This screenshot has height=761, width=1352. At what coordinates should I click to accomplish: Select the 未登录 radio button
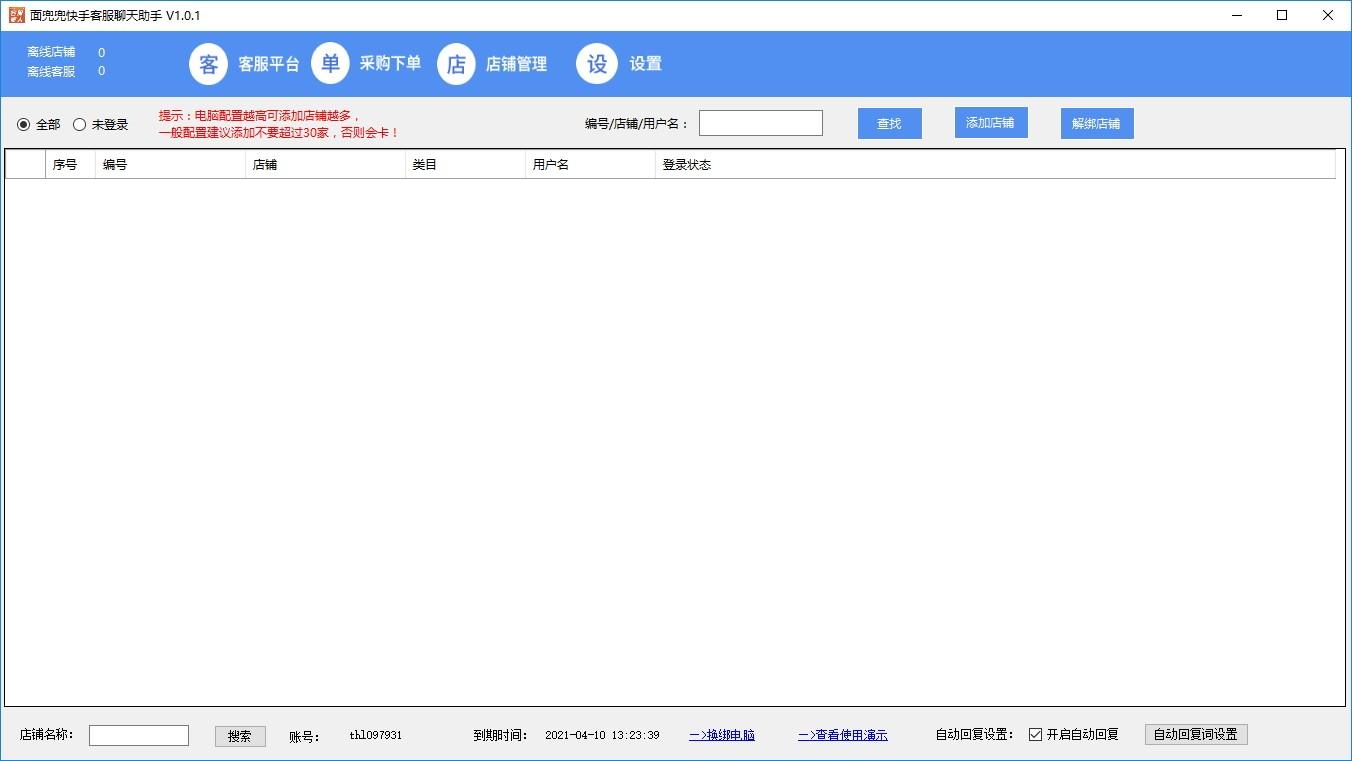(80, 125)
